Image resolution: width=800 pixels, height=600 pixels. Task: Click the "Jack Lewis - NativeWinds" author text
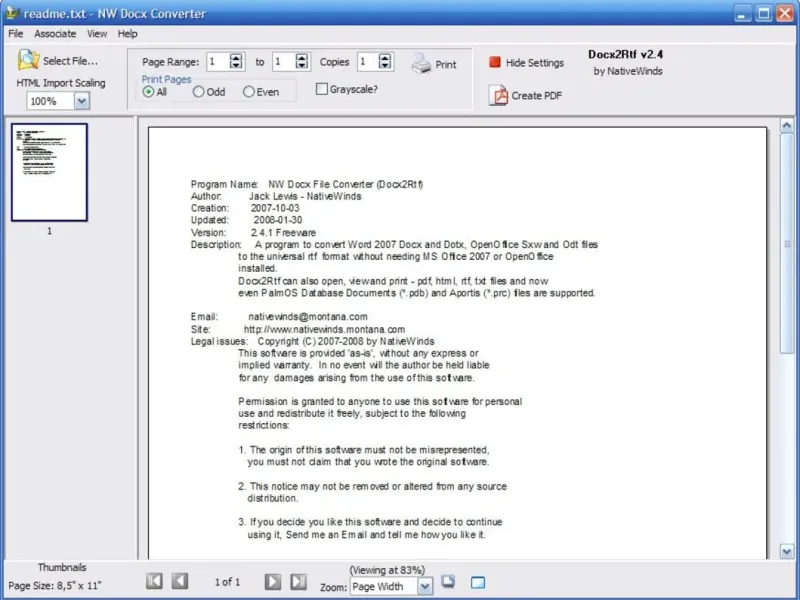[x=305, y=196]
